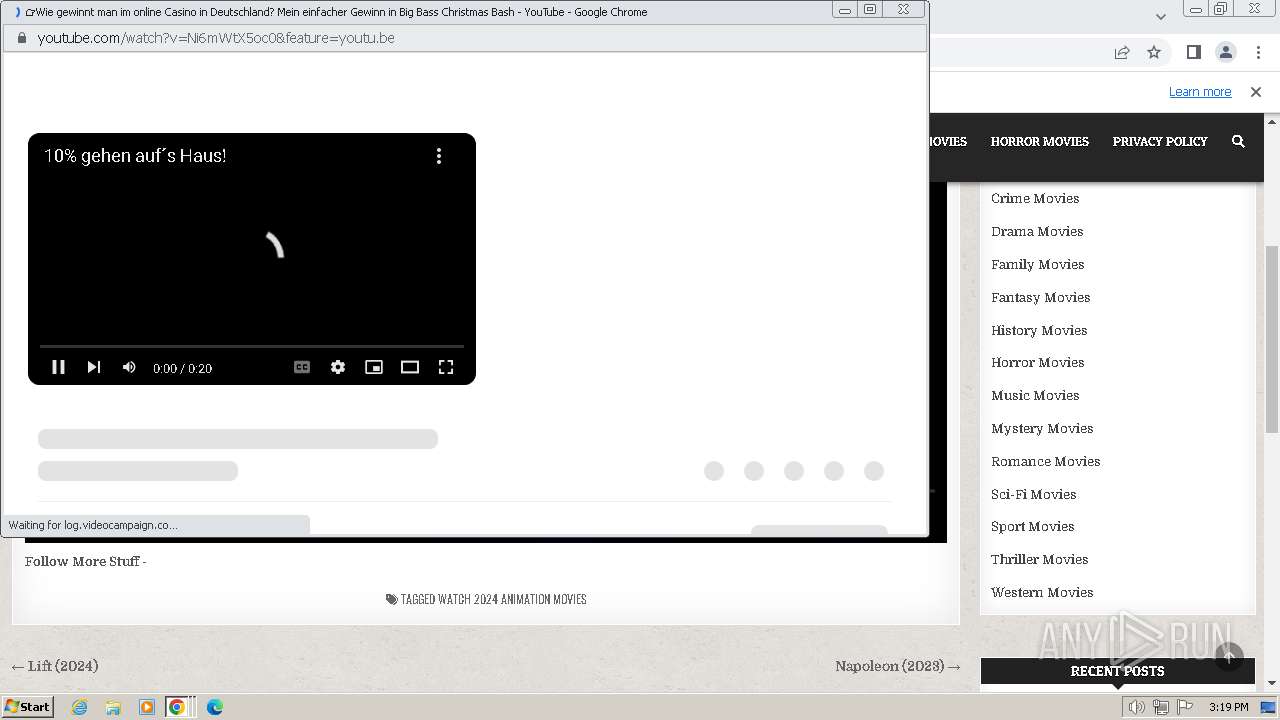
Task: Open the Windows Start menu
Action: point(27,706)
